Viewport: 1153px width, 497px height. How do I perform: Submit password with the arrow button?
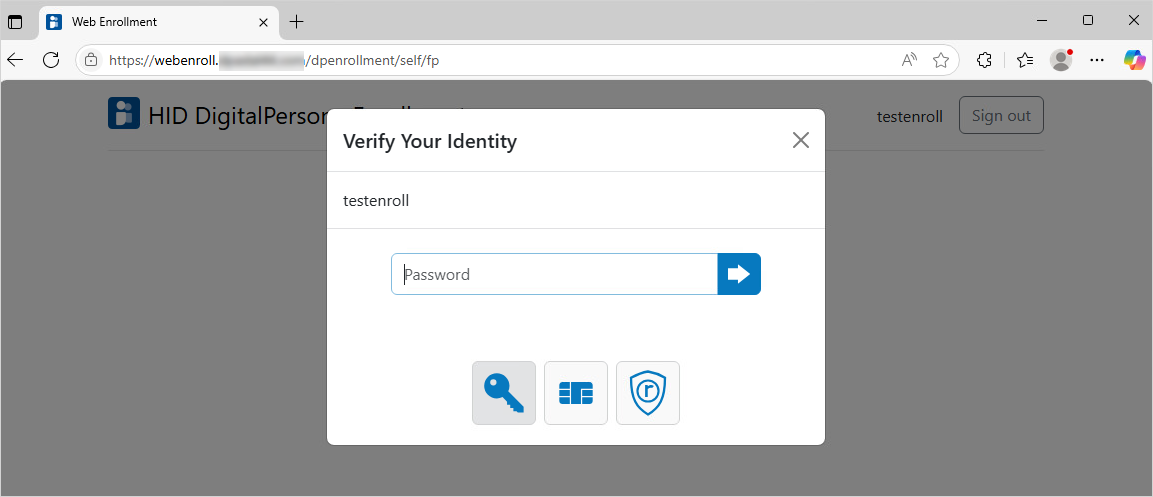(739, 274)
